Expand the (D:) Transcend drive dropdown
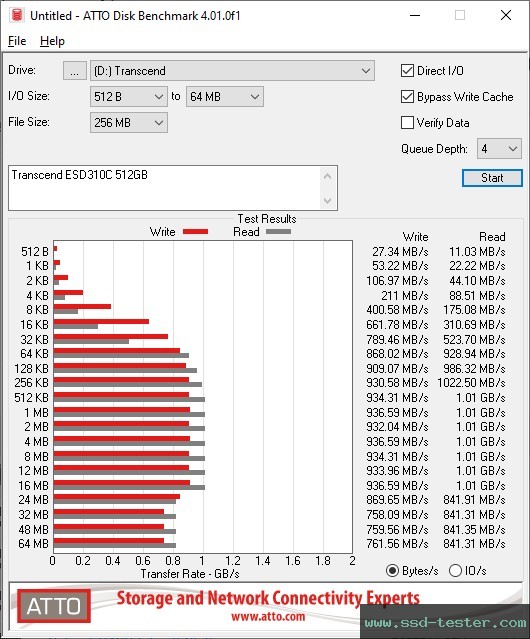The image size is (530, 639). click(232, 71)
